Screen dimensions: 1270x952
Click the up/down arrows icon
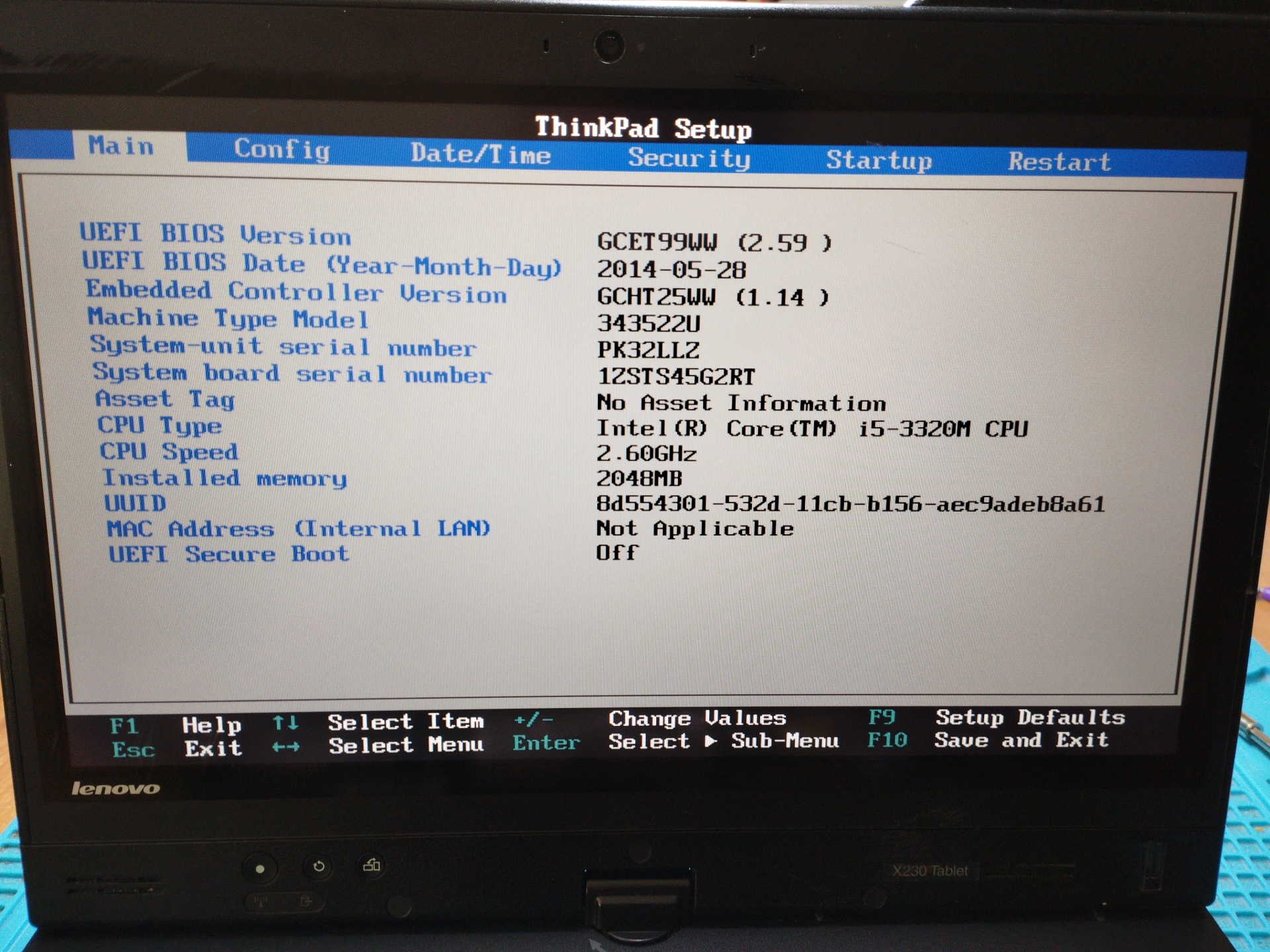coord(285,723)
